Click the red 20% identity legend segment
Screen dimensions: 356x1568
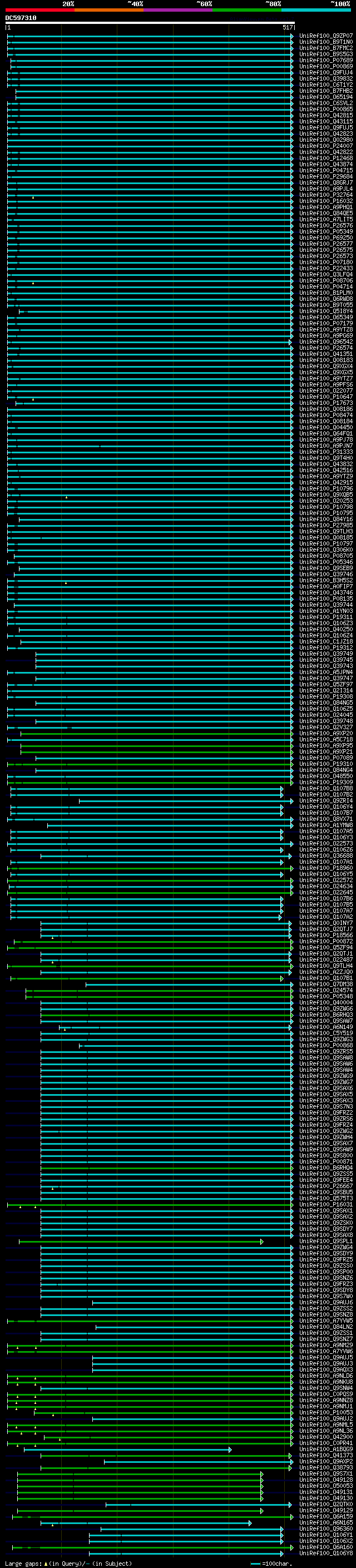click(x=40, y=10)
